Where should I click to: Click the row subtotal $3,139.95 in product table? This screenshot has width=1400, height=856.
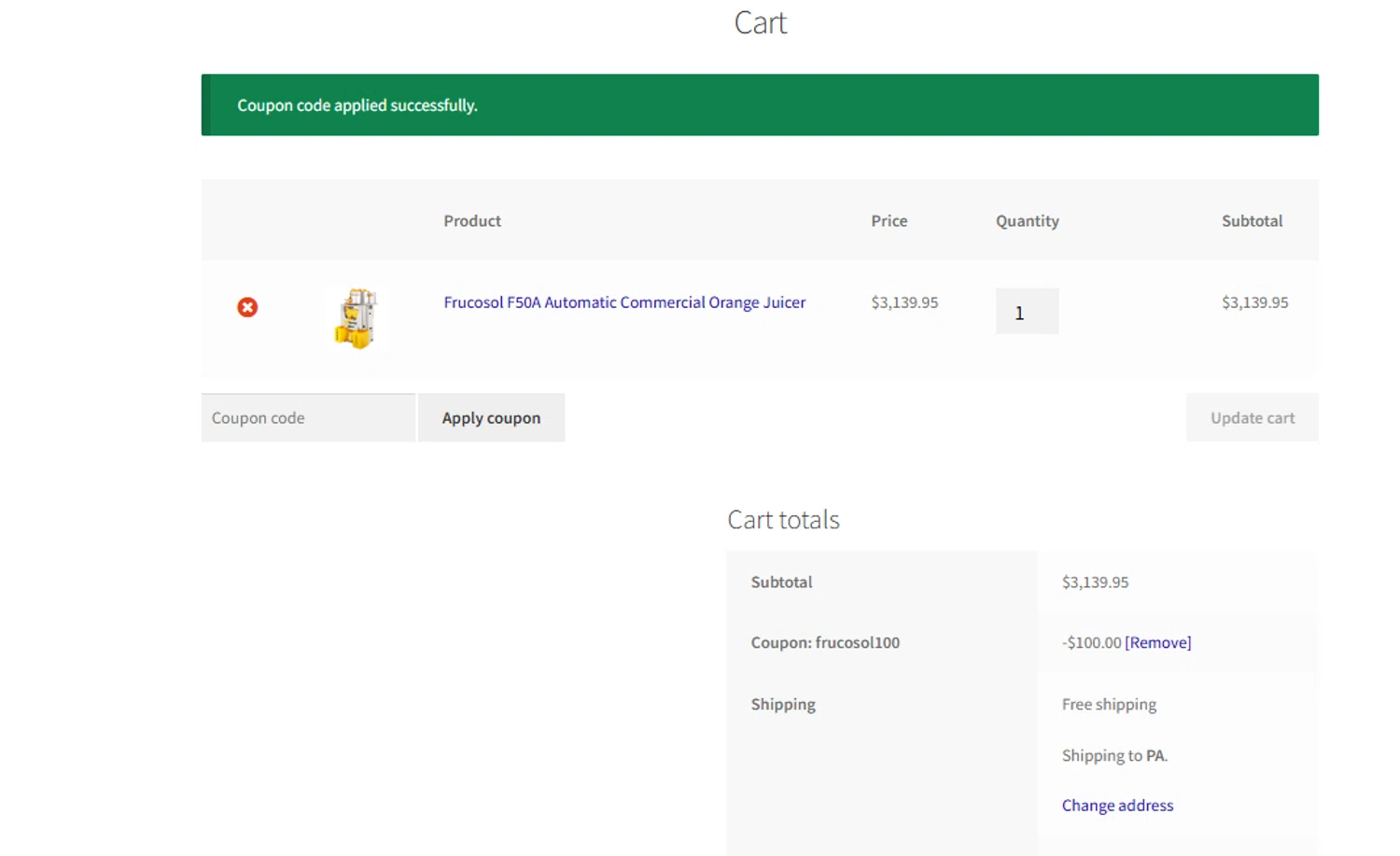pos(1255,302)
